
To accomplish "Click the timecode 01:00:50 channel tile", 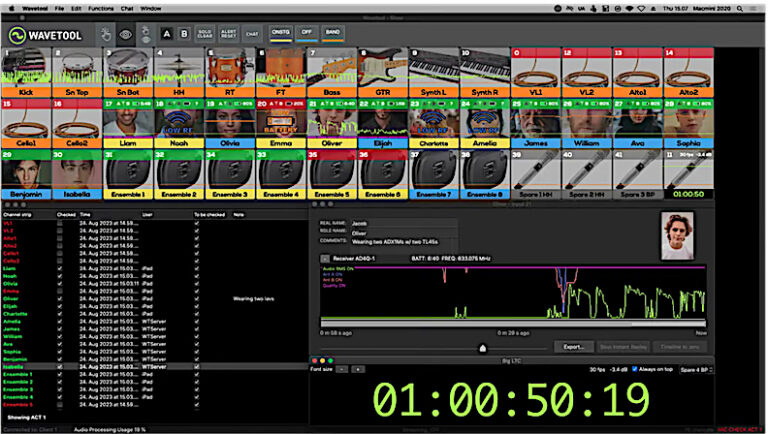I will (688, 174).
